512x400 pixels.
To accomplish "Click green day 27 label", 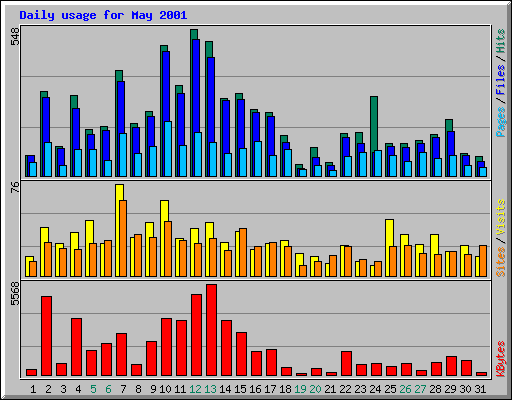I will point(420,389).
